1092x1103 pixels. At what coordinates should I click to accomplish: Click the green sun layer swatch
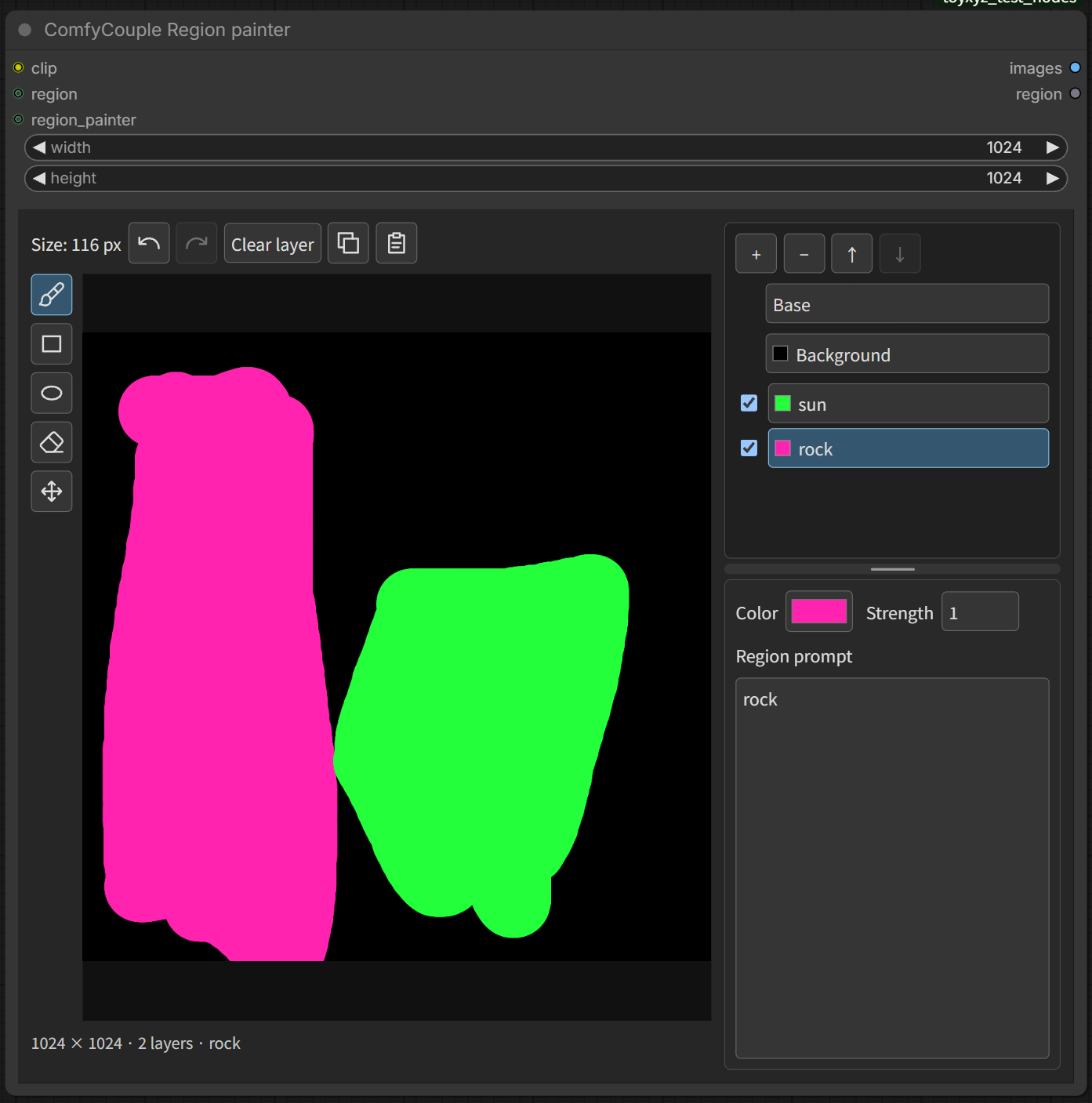click(782, 404)
